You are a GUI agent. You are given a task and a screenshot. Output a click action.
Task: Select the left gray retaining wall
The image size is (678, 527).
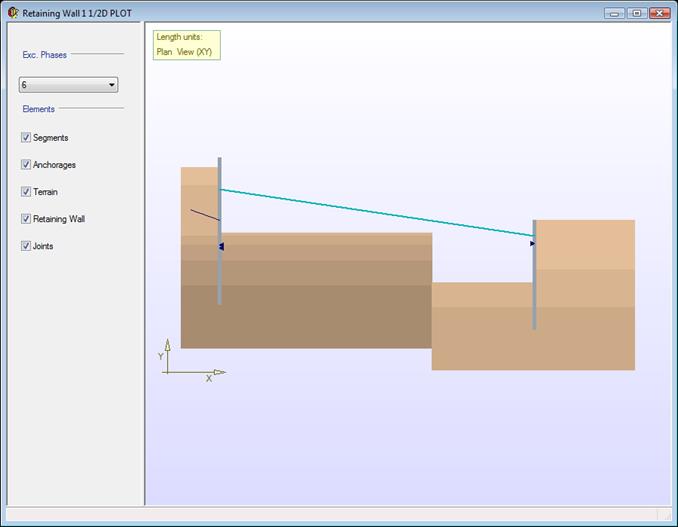220,231
